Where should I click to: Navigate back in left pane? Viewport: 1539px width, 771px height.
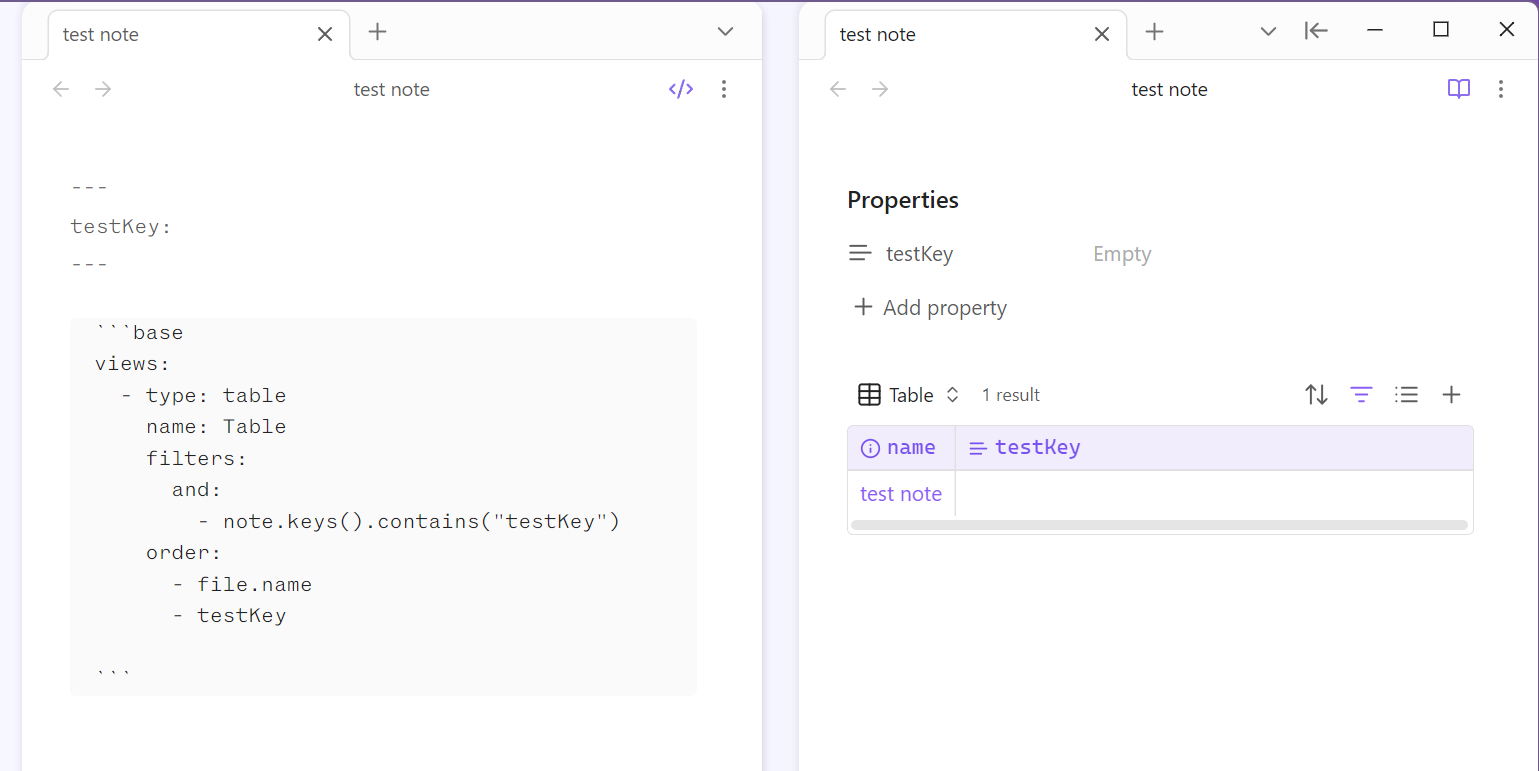coord(61,89)
